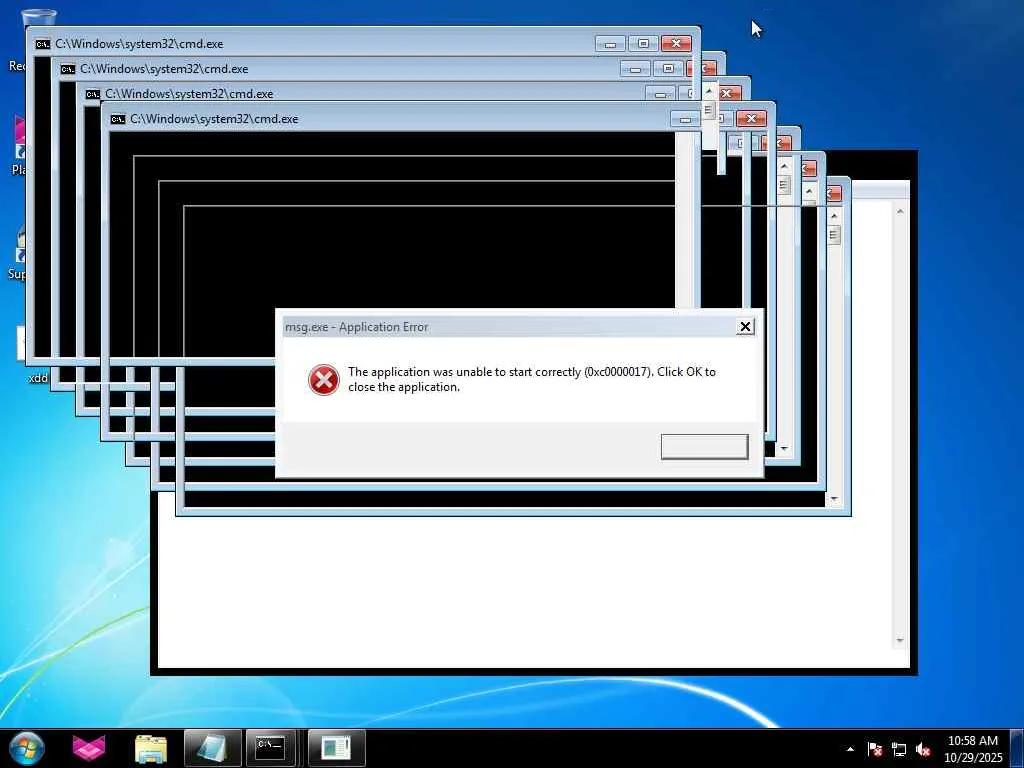Click scroll-up arrow of the white background window

coord(900,211)
